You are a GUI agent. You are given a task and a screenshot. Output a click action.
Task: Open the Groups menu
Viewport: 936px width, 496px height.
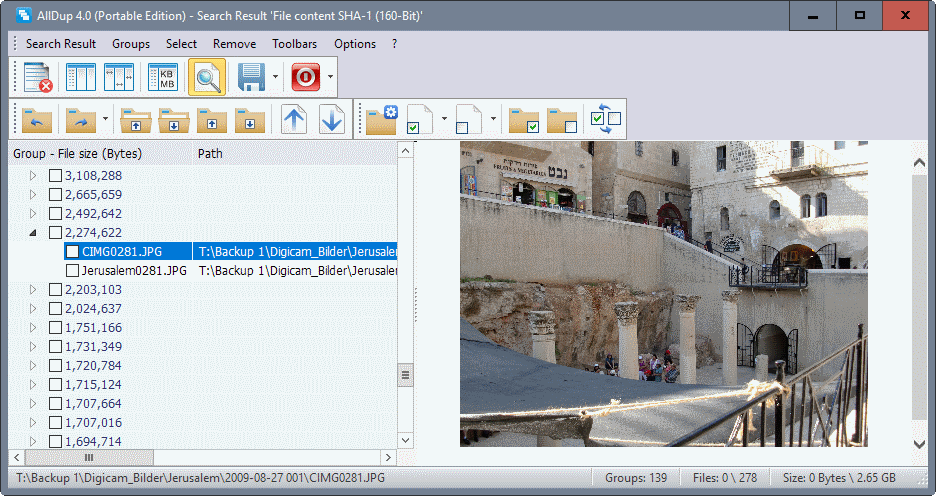pyautogui.click(x=131, y=44)
